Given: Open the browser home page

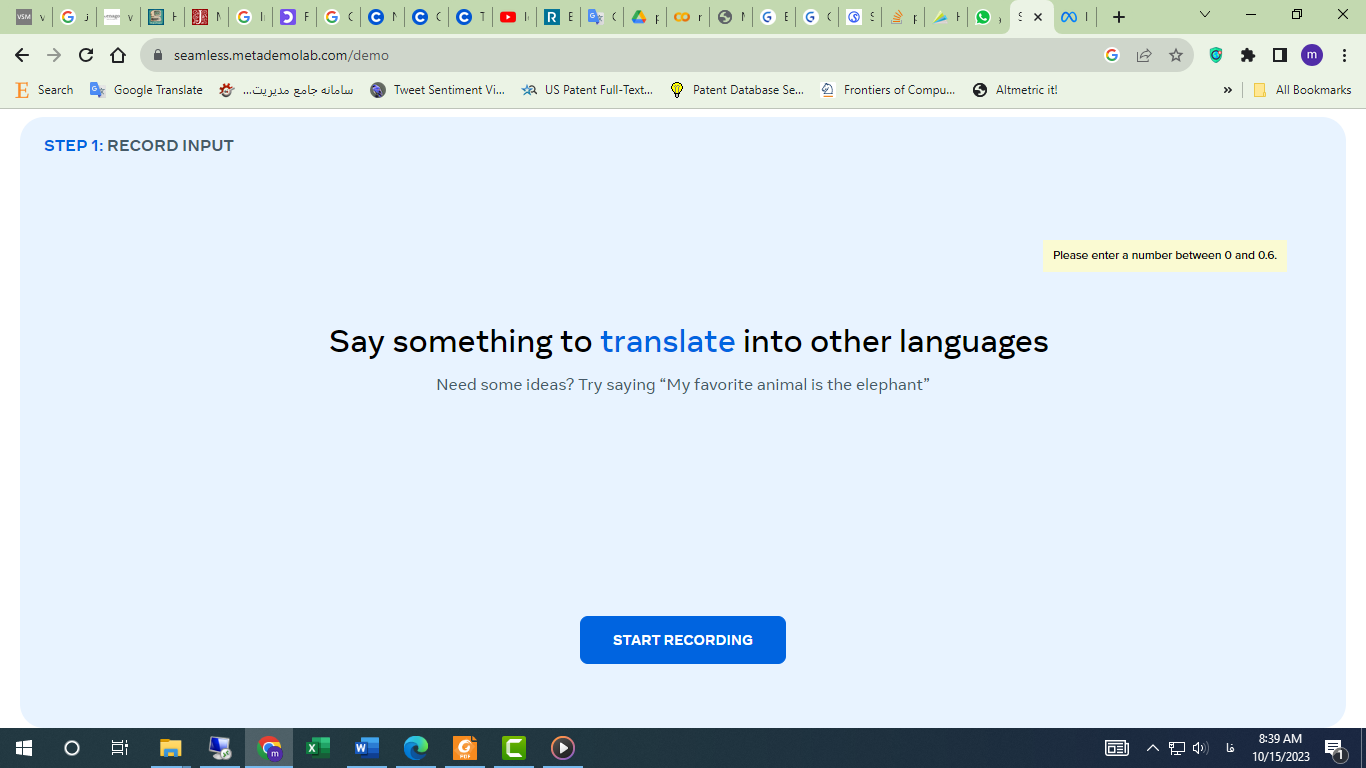Looking at the screenshot, I should click(x=118, y=55).
